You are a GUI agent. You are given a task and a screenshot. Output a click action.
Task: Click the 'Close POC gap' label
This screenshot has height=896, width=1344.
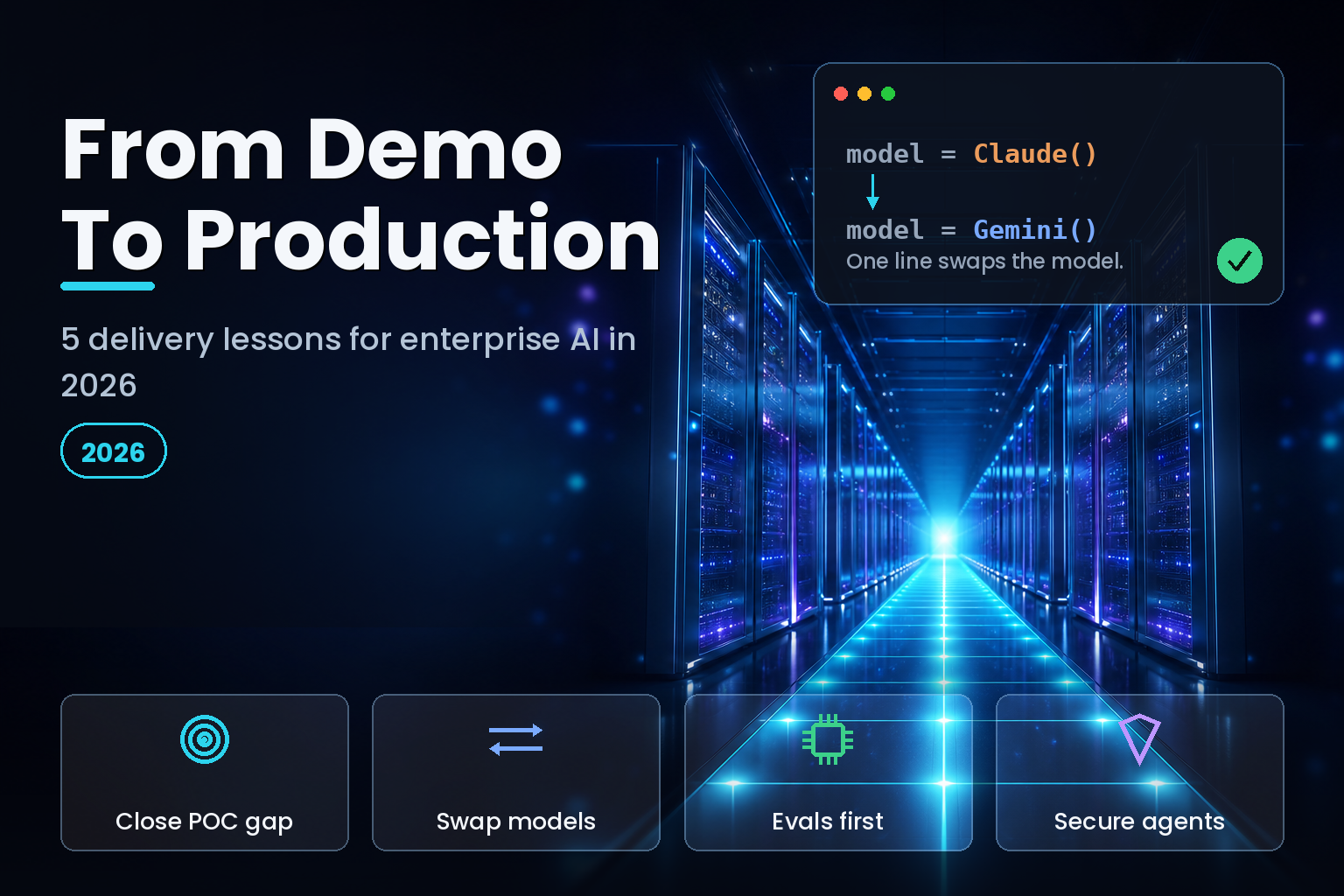point(205,822)
